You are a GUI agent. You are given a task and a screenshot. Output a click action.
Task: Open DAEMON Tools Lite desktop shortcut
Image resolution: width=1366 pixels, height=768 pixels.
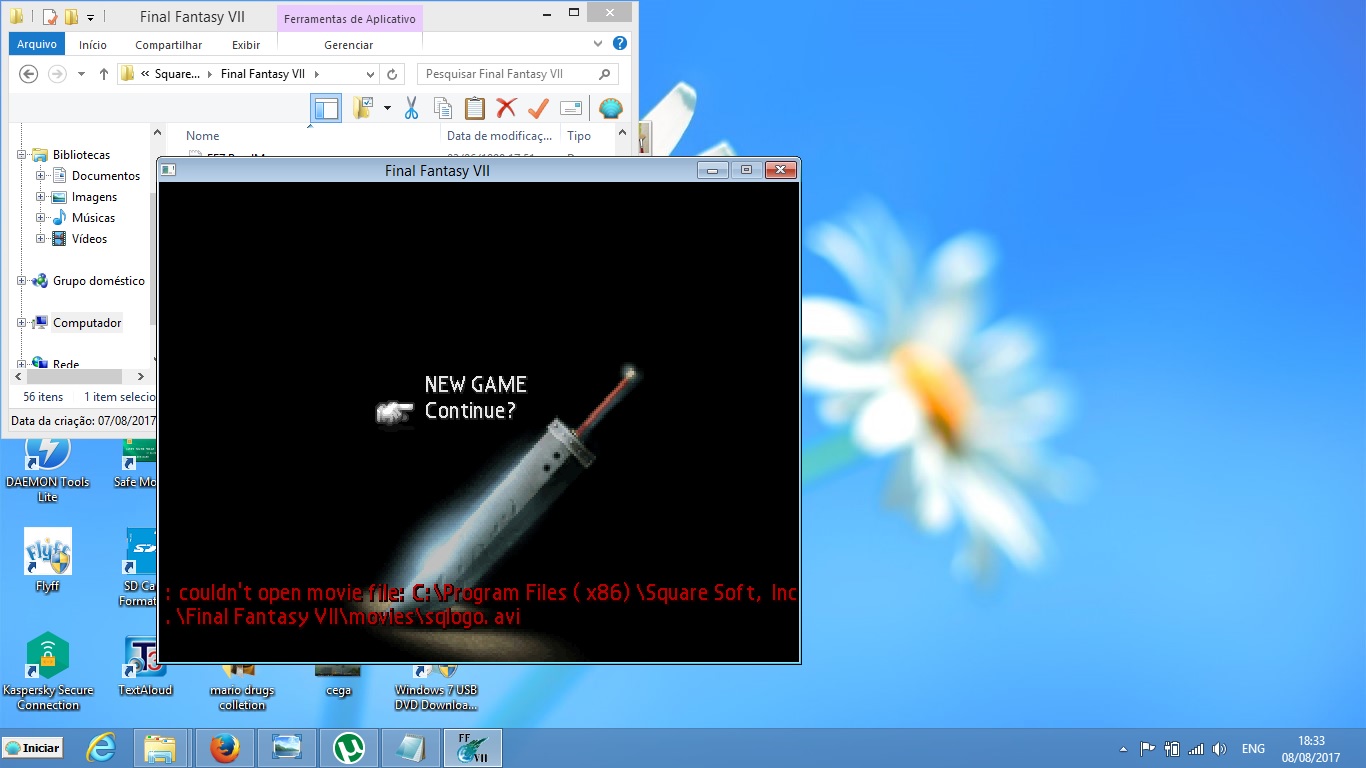(48, 467)
